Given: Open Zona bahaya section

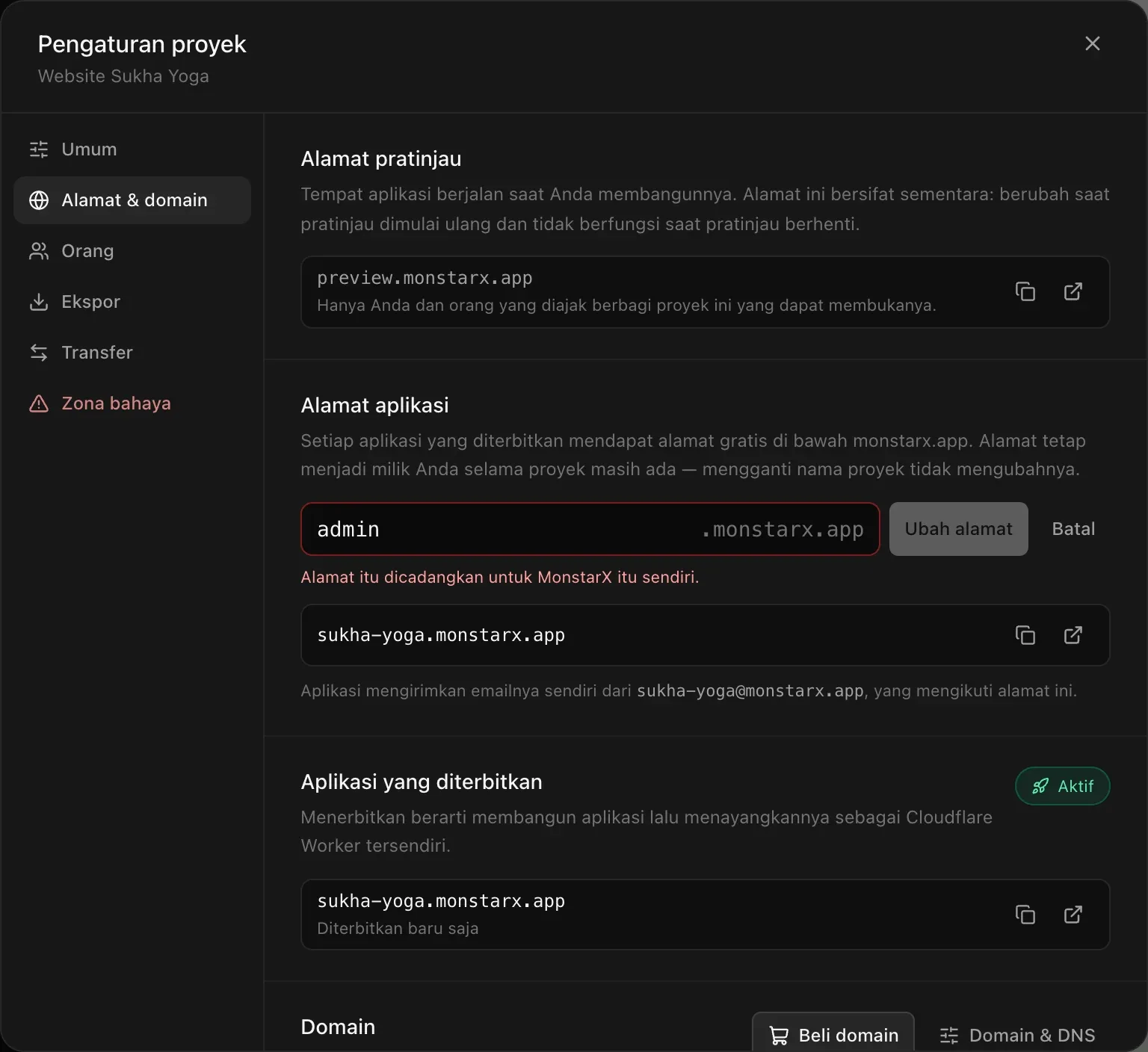Looking at the screenshot, I should [132, 403].
